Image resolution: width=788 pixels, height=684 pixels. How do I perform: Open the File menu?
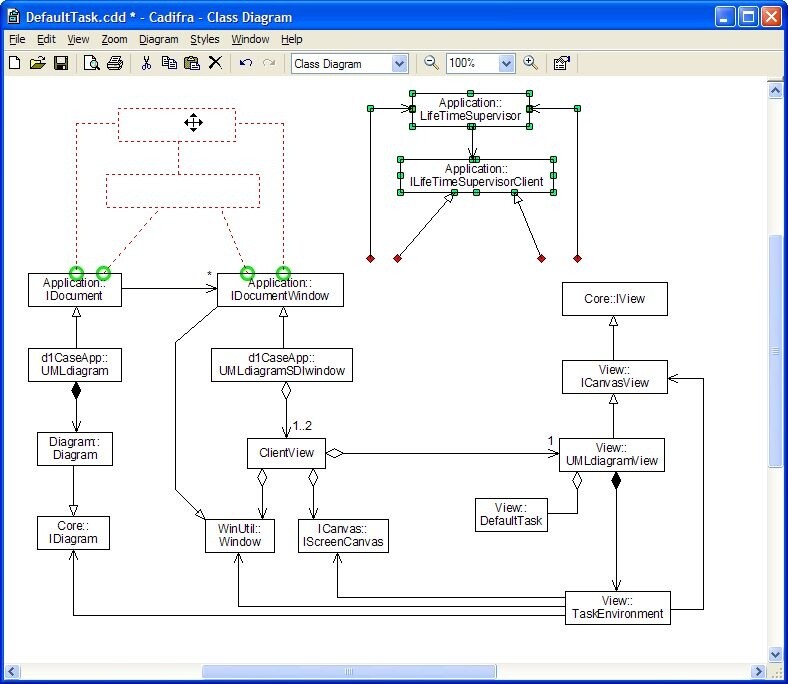(x=17, y=39)
